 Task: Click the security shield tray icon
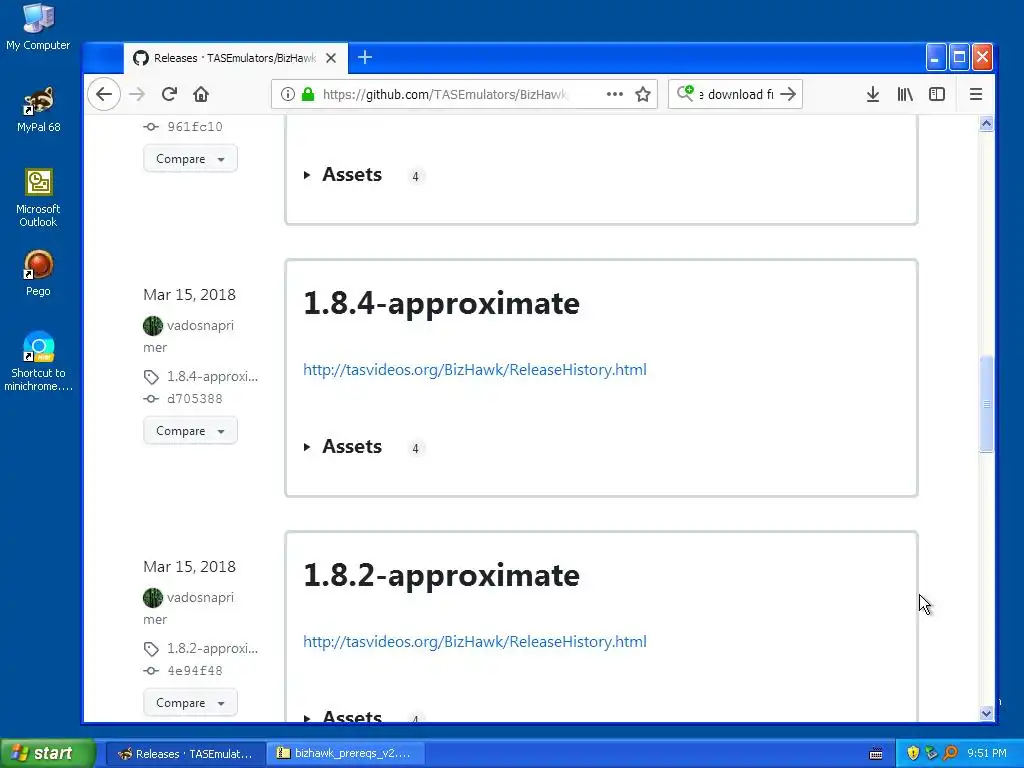[913, 754]
